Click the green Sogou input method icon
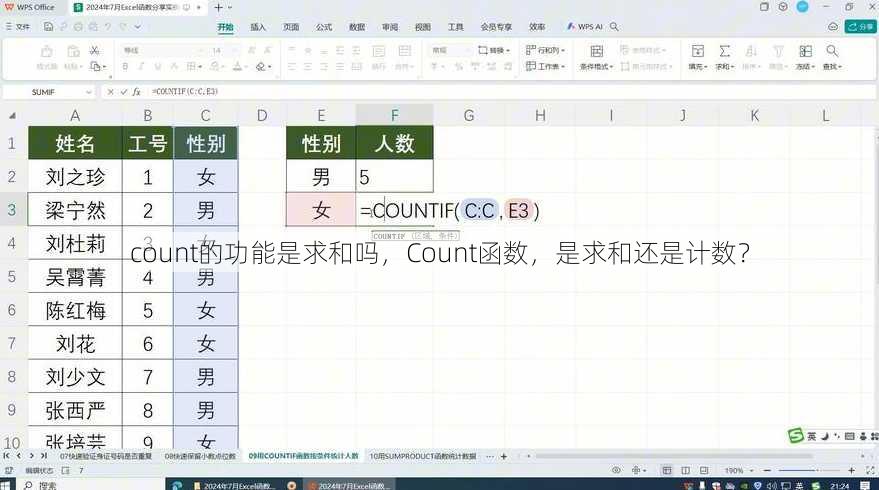879x490 pixels. pos(796,436)
